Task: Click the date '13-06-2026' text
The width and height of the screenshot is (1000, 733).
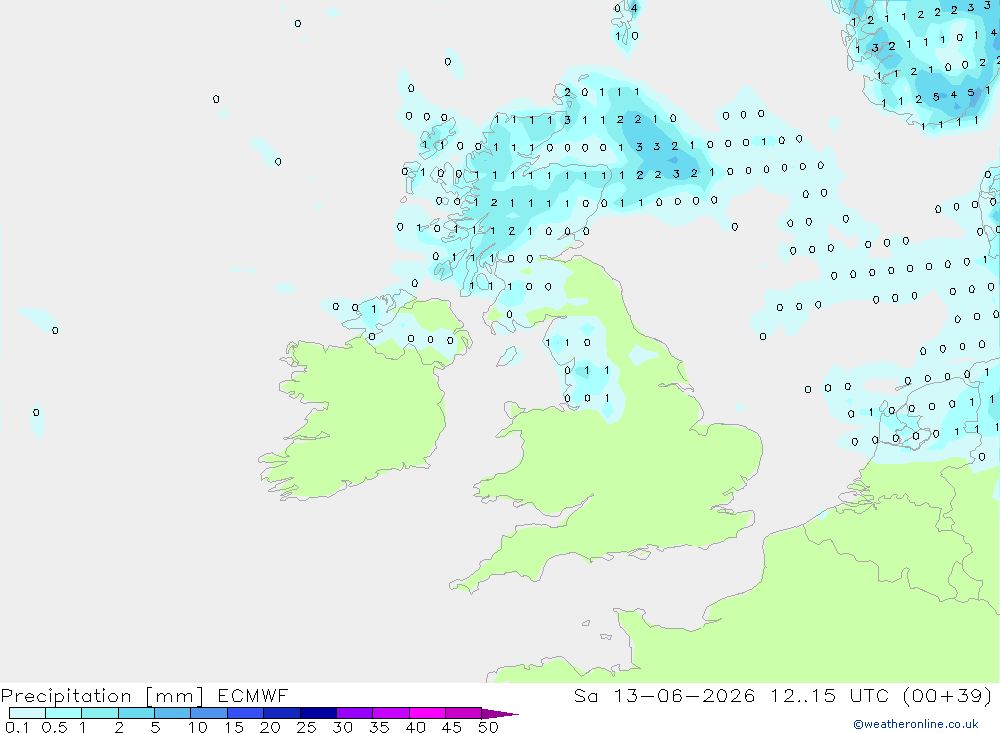Action: point(684,695)
